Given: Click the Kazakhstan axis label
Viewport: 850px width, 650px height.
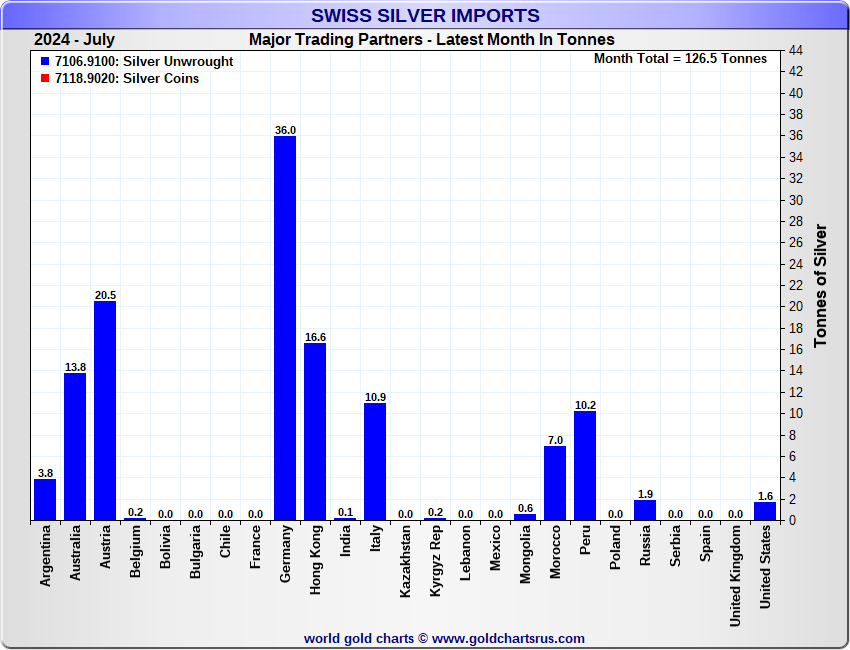Looking at the screenshot, I should [x=405, y=562].
